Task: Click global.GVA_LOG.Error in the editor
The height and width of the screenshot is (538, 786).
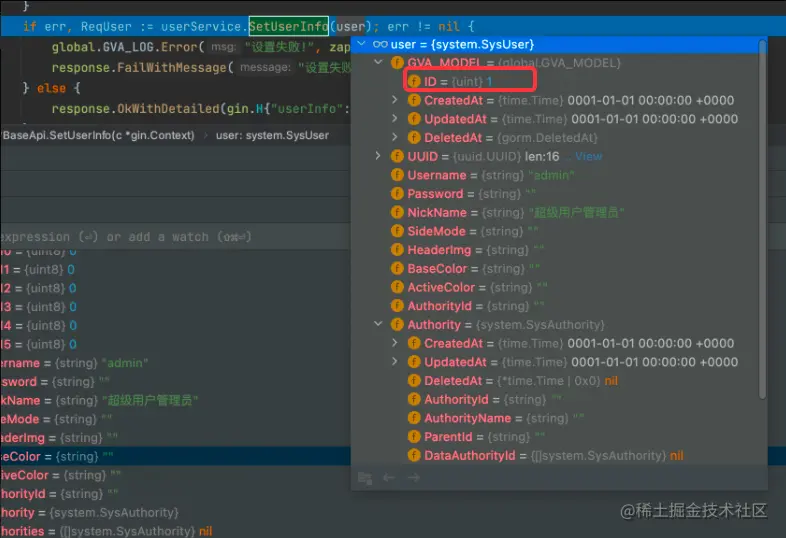Action: coord(124,47)
